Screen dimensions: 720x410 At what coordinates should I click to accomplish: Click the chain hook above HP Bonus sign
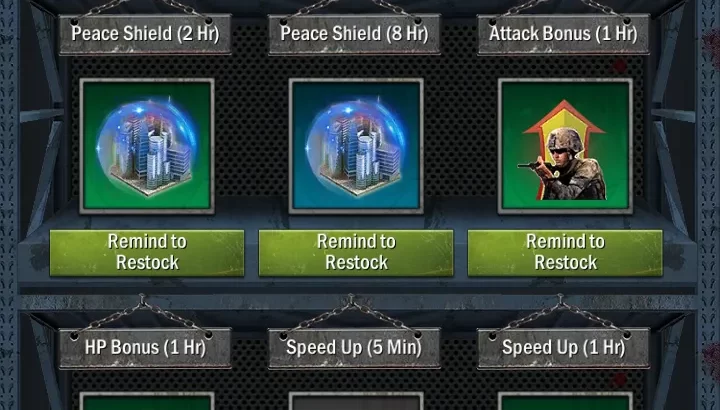pos(142,301)
